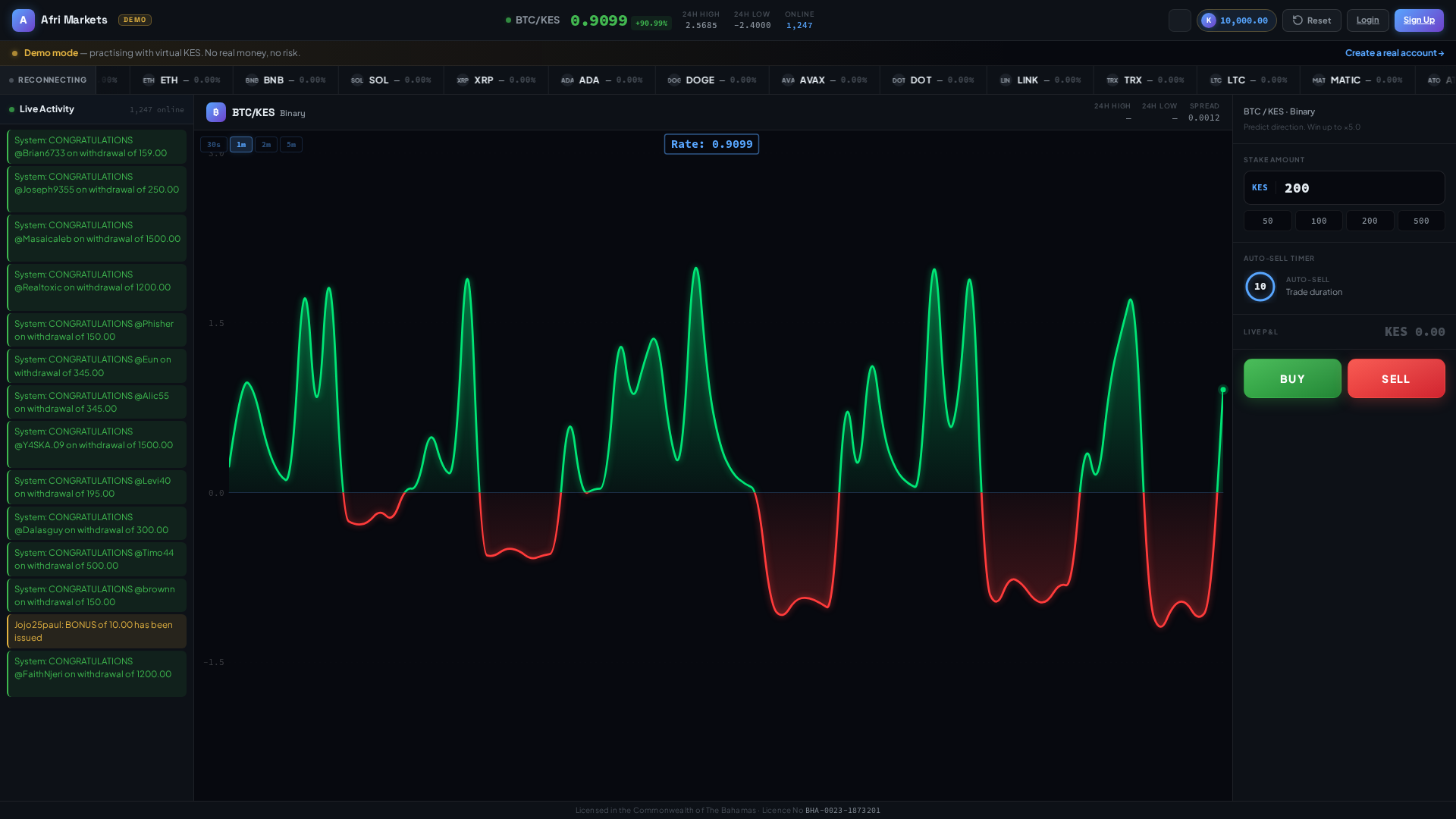
Task: Set stake to 50 preset
Action: click(x=1268, y=221)
